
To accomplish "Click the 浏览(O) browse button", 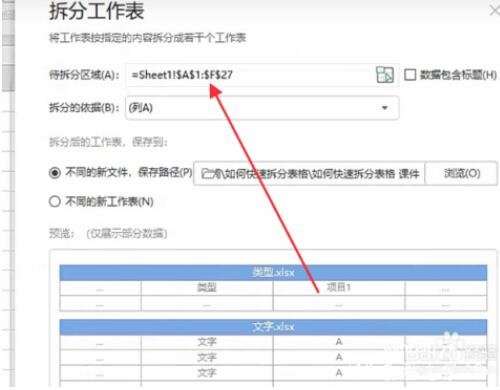I will tap(461, 173).
